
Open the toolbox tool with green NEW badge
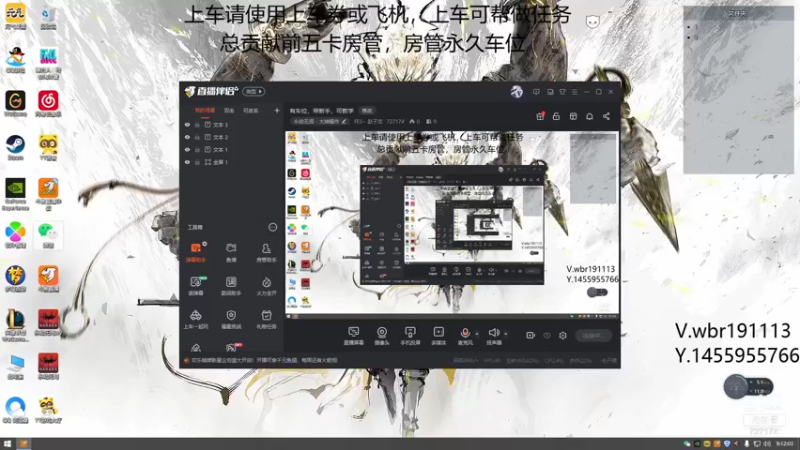(x=196, y=286)
